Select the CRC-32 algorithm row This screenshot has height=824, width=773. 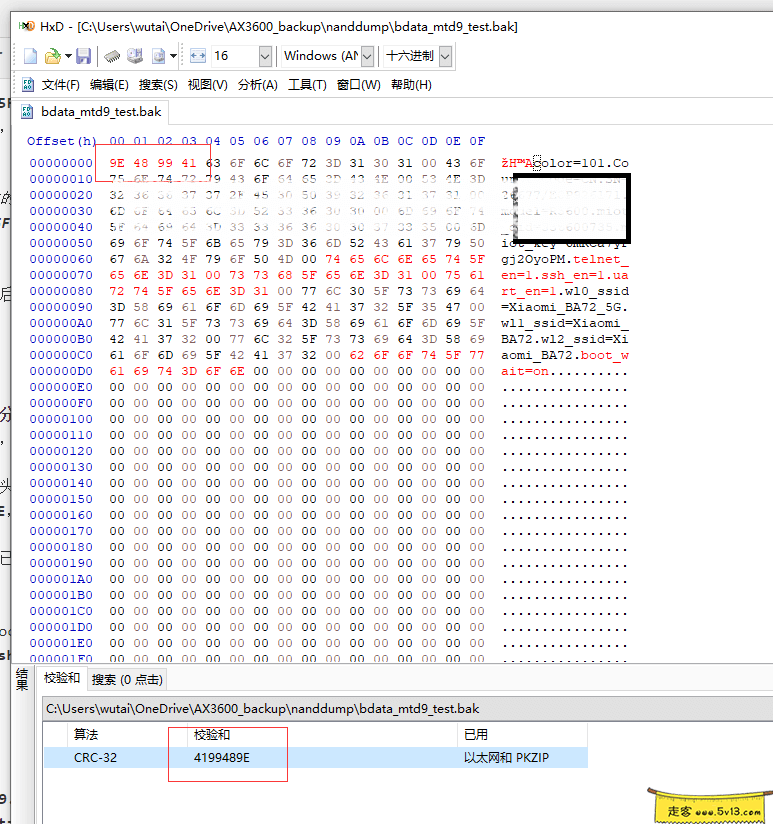pos(315,758)
